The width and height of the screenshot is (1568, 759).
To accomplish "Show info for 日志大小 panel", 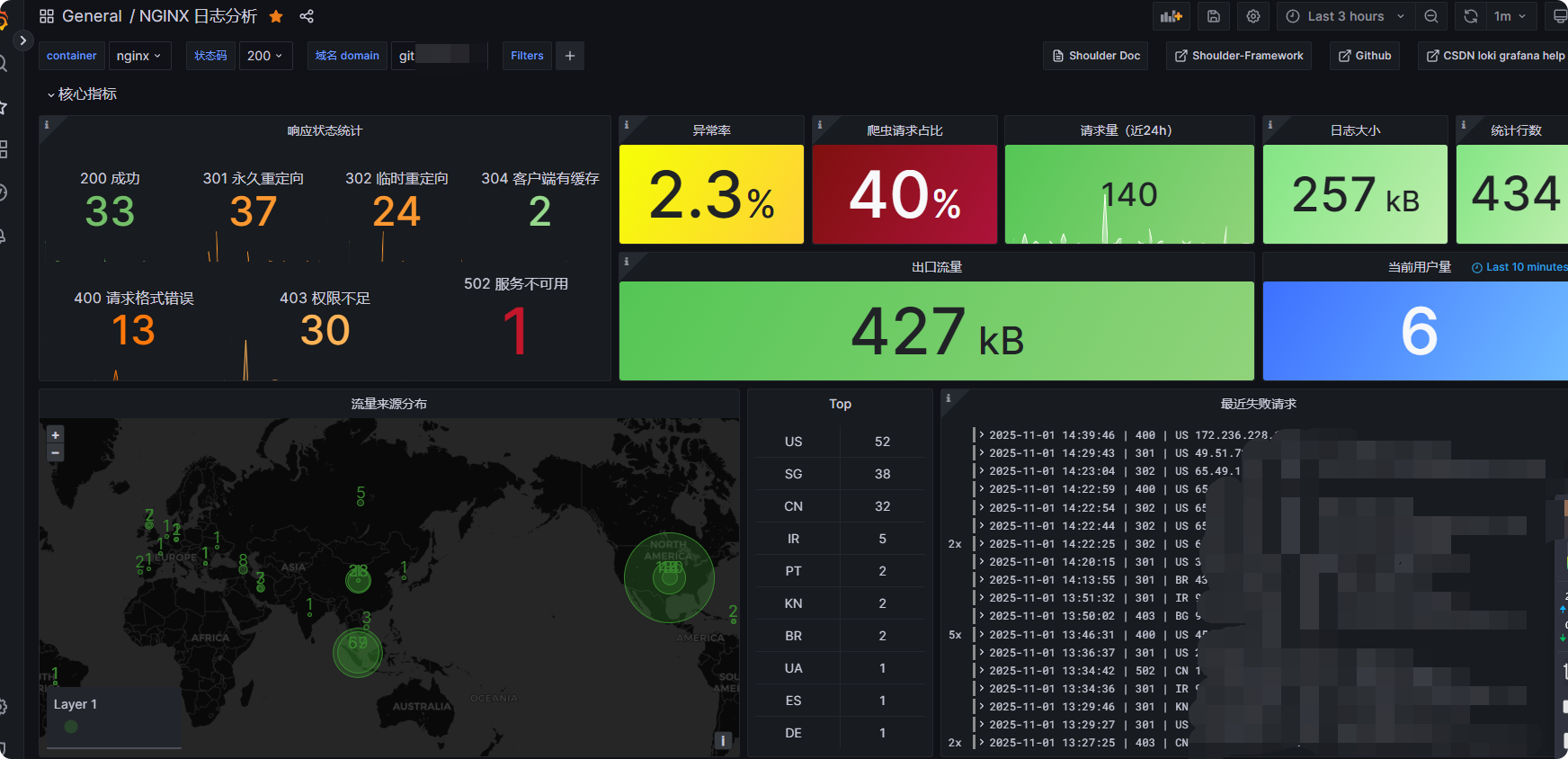I will (x=1270, y=125).
